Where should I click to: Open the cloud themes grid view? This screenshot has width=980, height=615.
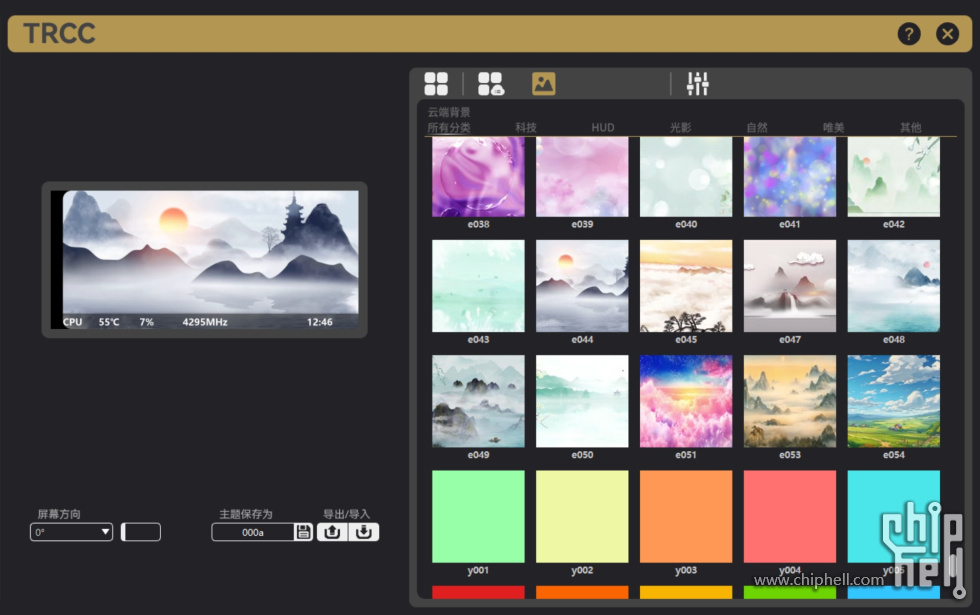[491, 84]
